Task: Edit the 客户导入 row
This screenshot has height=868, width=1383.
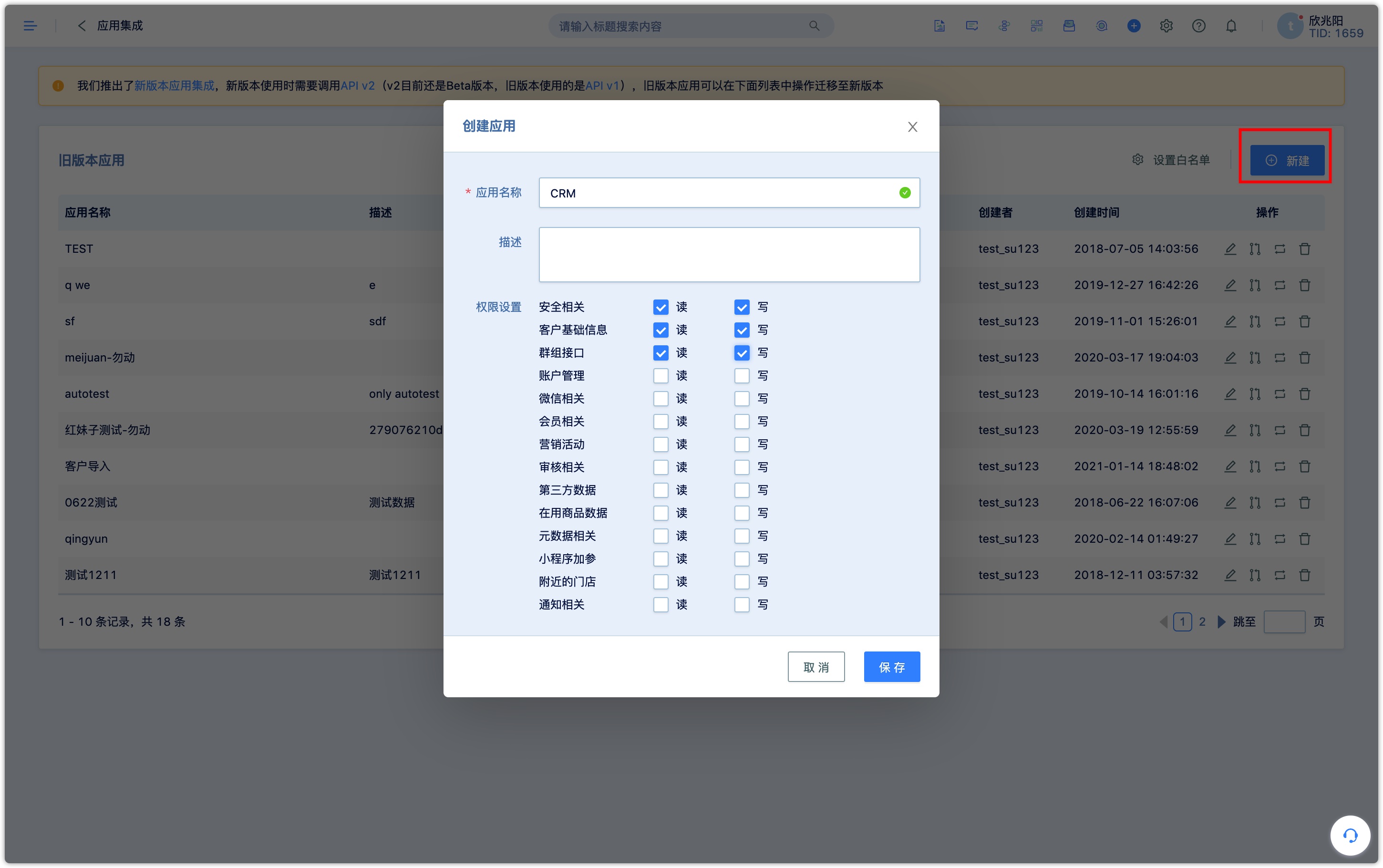Action: [1230, 466]
